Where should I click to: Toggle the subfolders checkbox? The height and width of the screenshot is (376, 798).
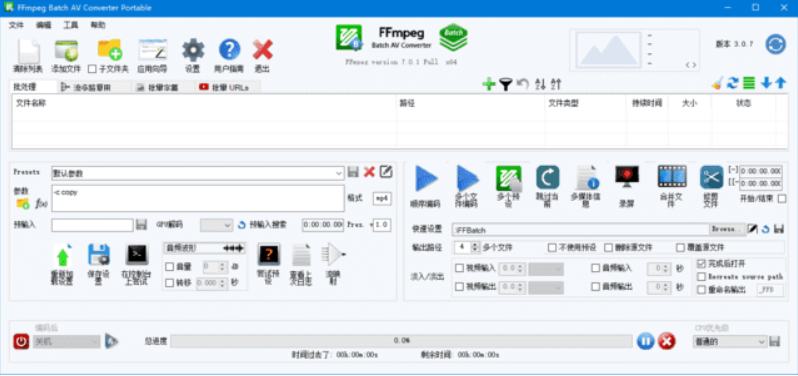pyautogui.click(x=92, y=68)
